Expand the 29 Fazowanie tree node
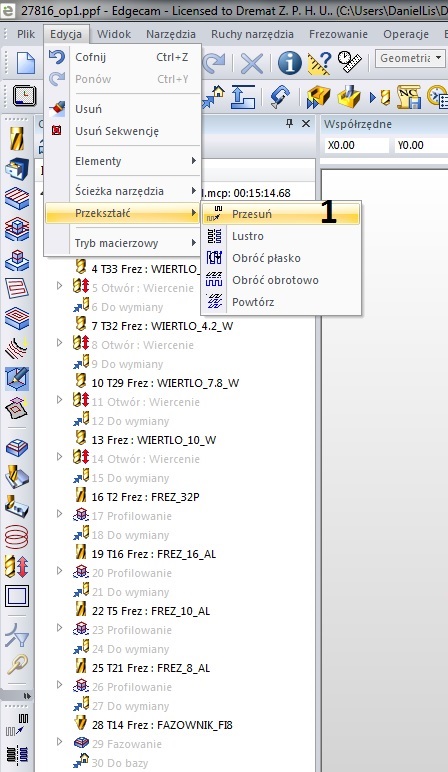Image resolution: width=448 pixels, height=772 pixels. pyautogui.click(x=60, y=741)
